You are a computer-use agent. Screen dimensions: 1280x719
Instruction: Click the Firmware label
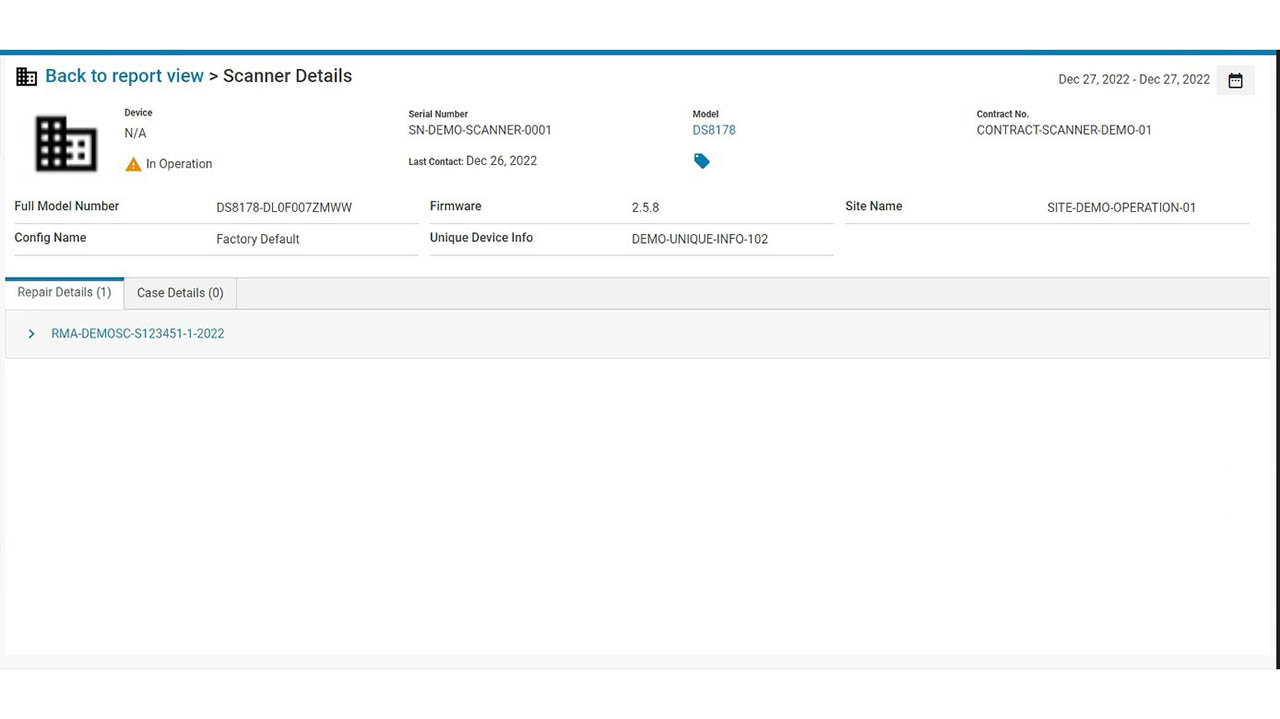point(456,206)
